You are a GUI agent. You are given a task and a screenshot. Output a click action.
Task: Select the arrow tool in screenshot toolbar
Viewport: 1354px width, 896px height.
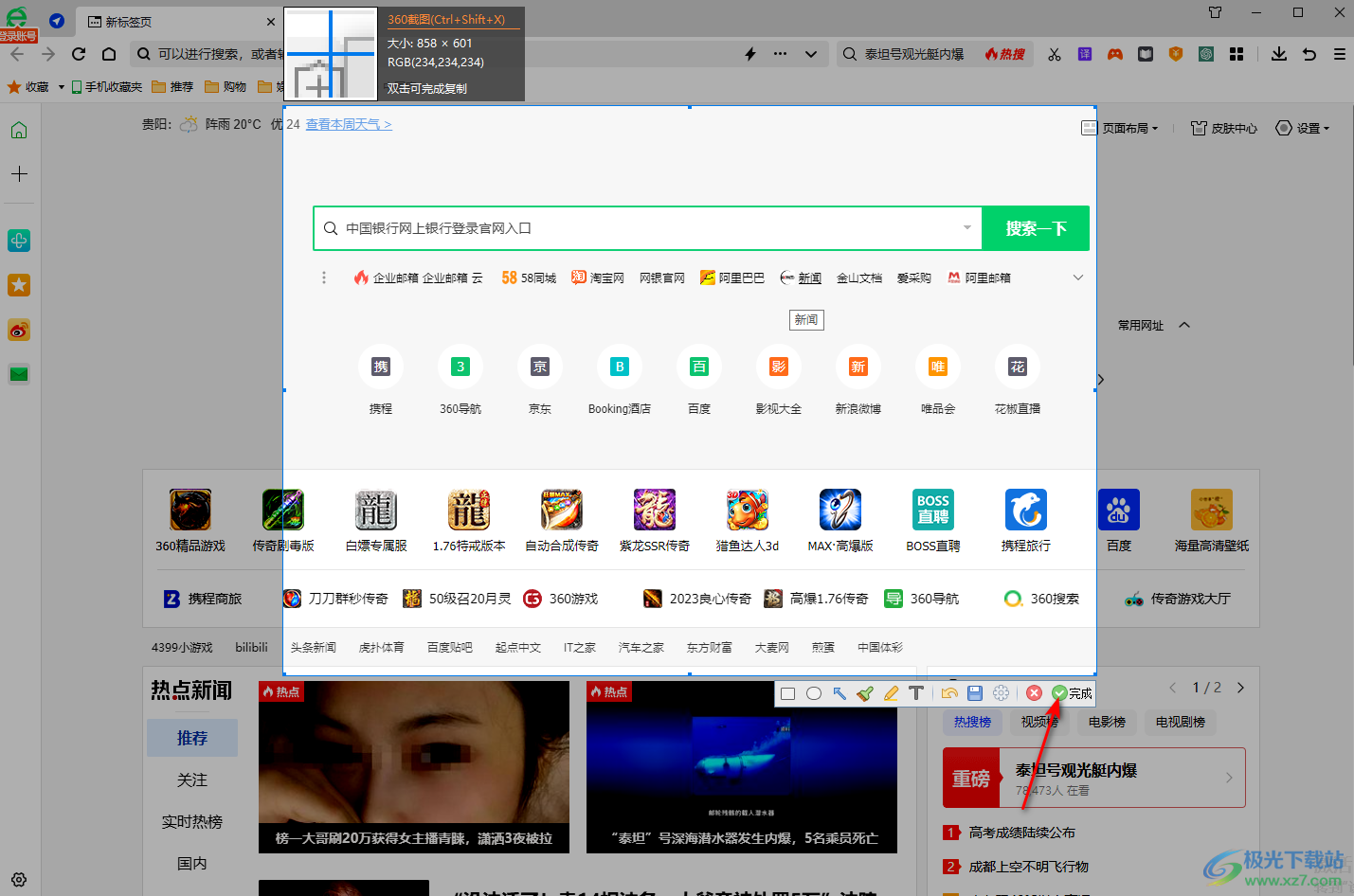pos(839,693)
